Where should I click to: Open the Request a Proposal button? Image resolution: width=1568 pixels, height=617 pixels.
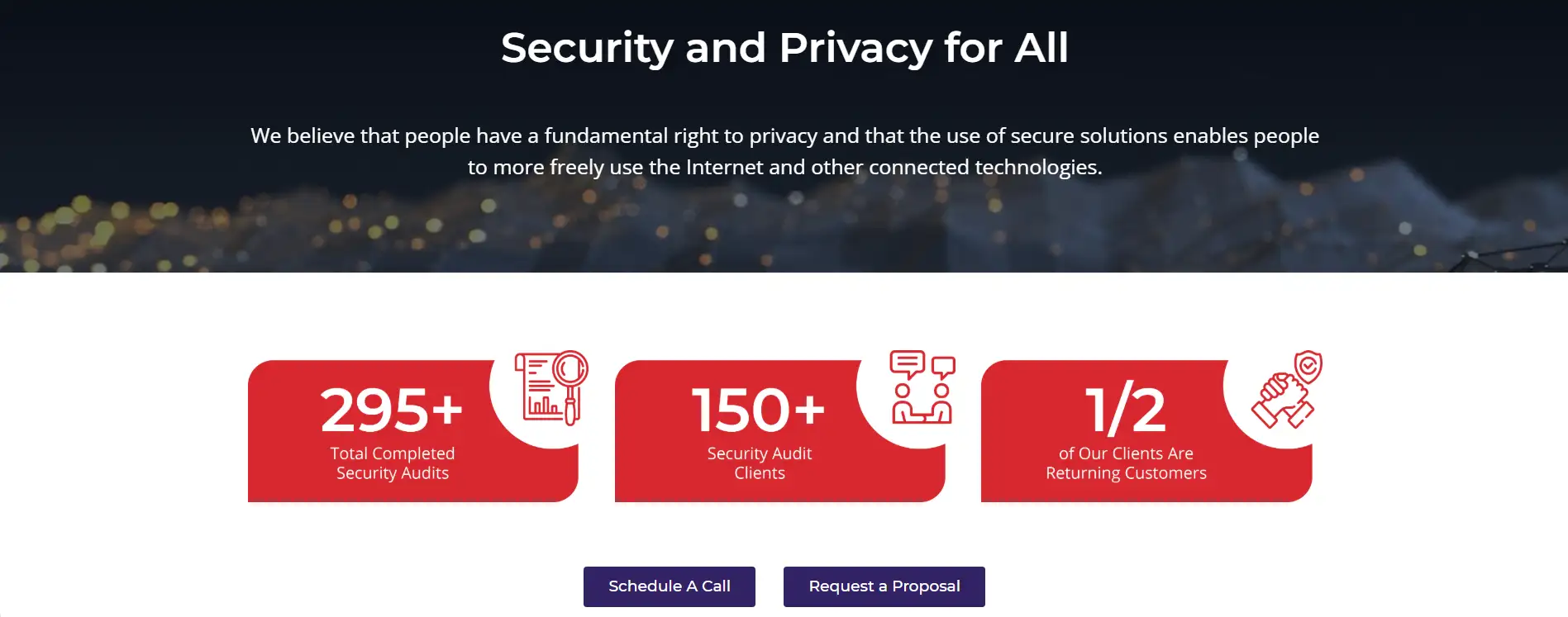click(884, 586)
